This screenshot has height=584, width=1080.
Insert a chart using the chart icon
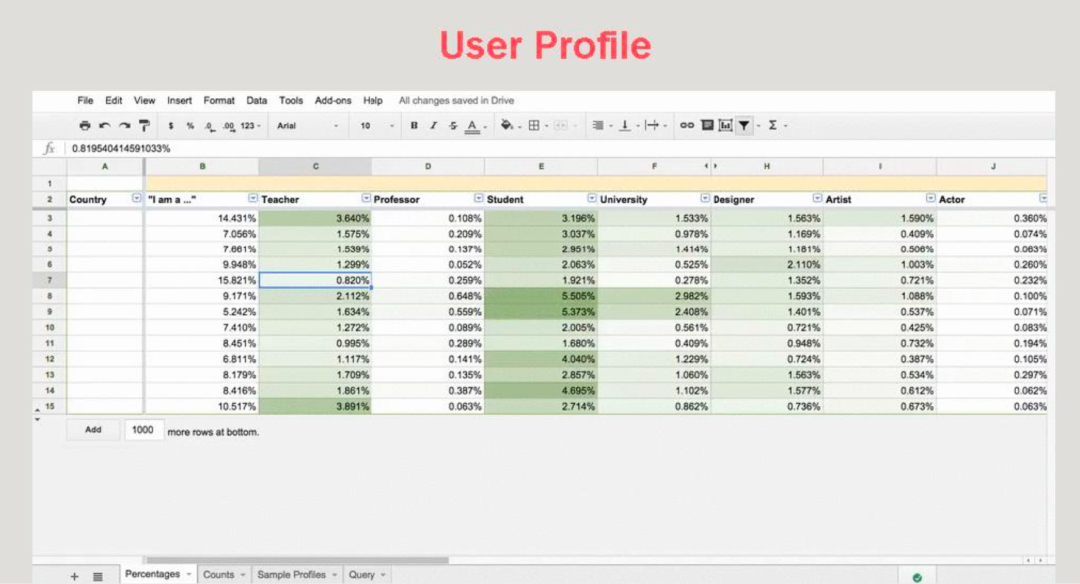coord(725,126)
